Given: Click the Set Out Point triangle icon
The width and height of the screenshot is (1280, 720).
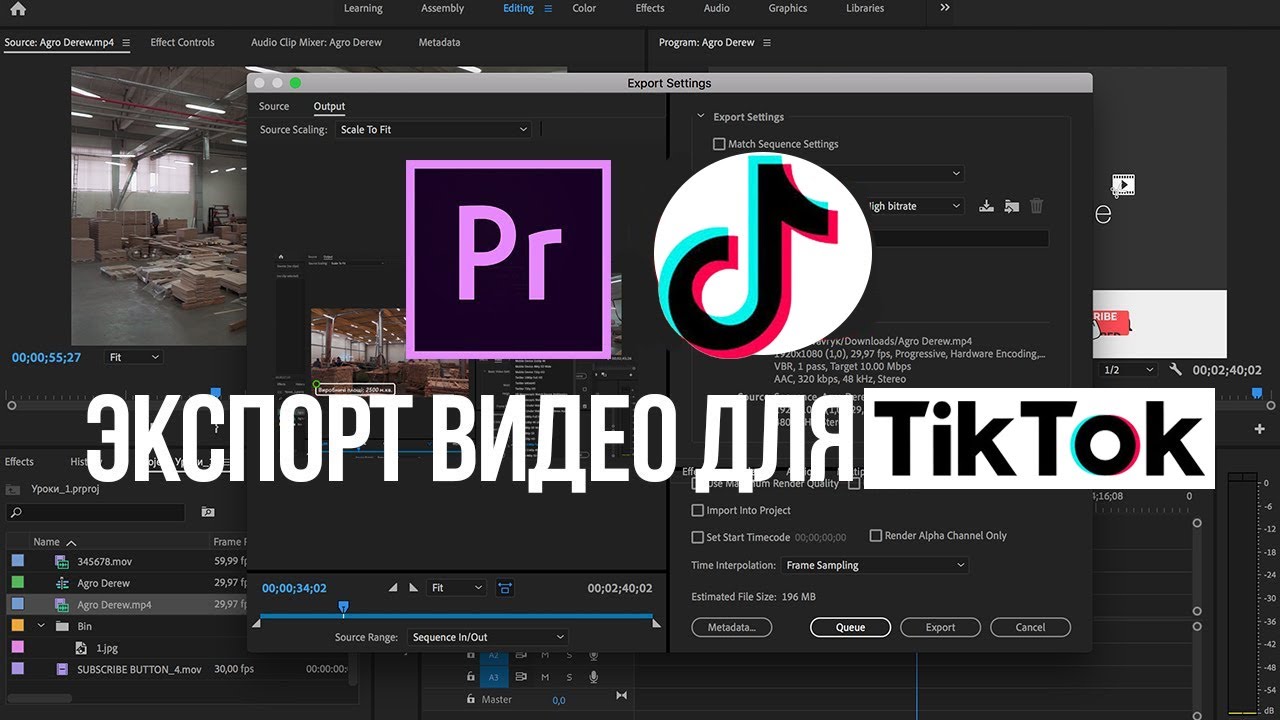Looking at the screenshot, I should coord(414,588).
